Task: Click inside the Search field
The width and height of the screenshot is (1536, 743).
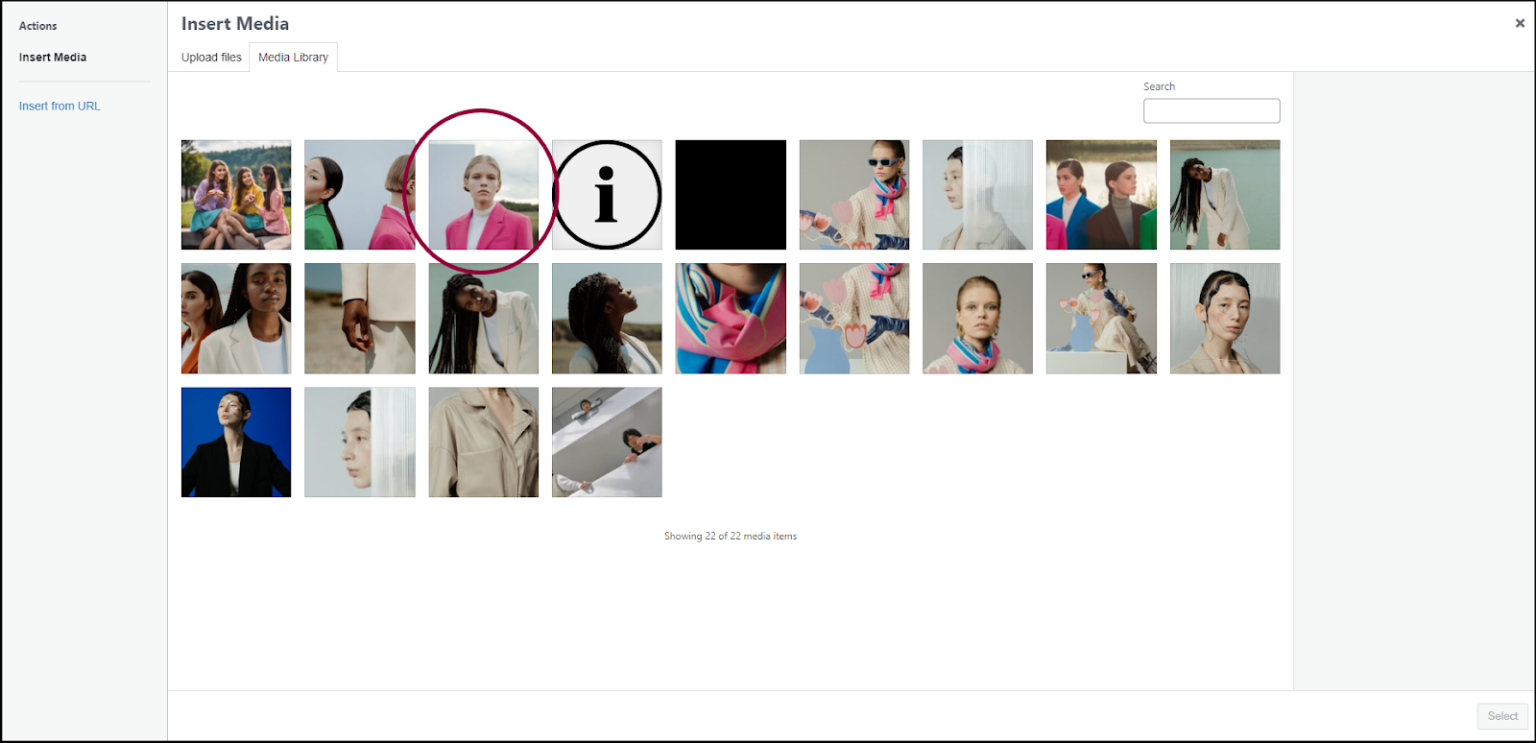Action: pyautogui.click(x=1211, y=110)
